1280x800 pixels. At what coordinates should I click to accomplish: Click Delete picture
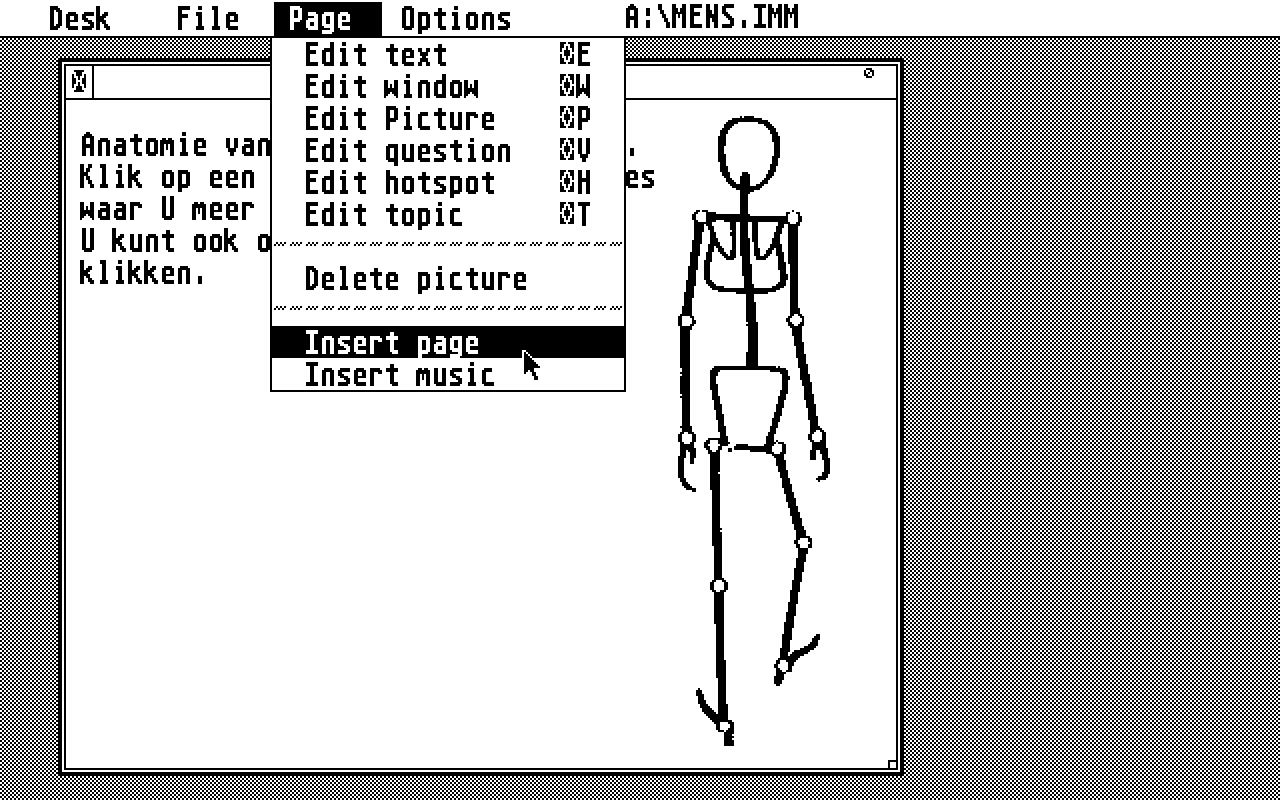click(x=414, y=278)
